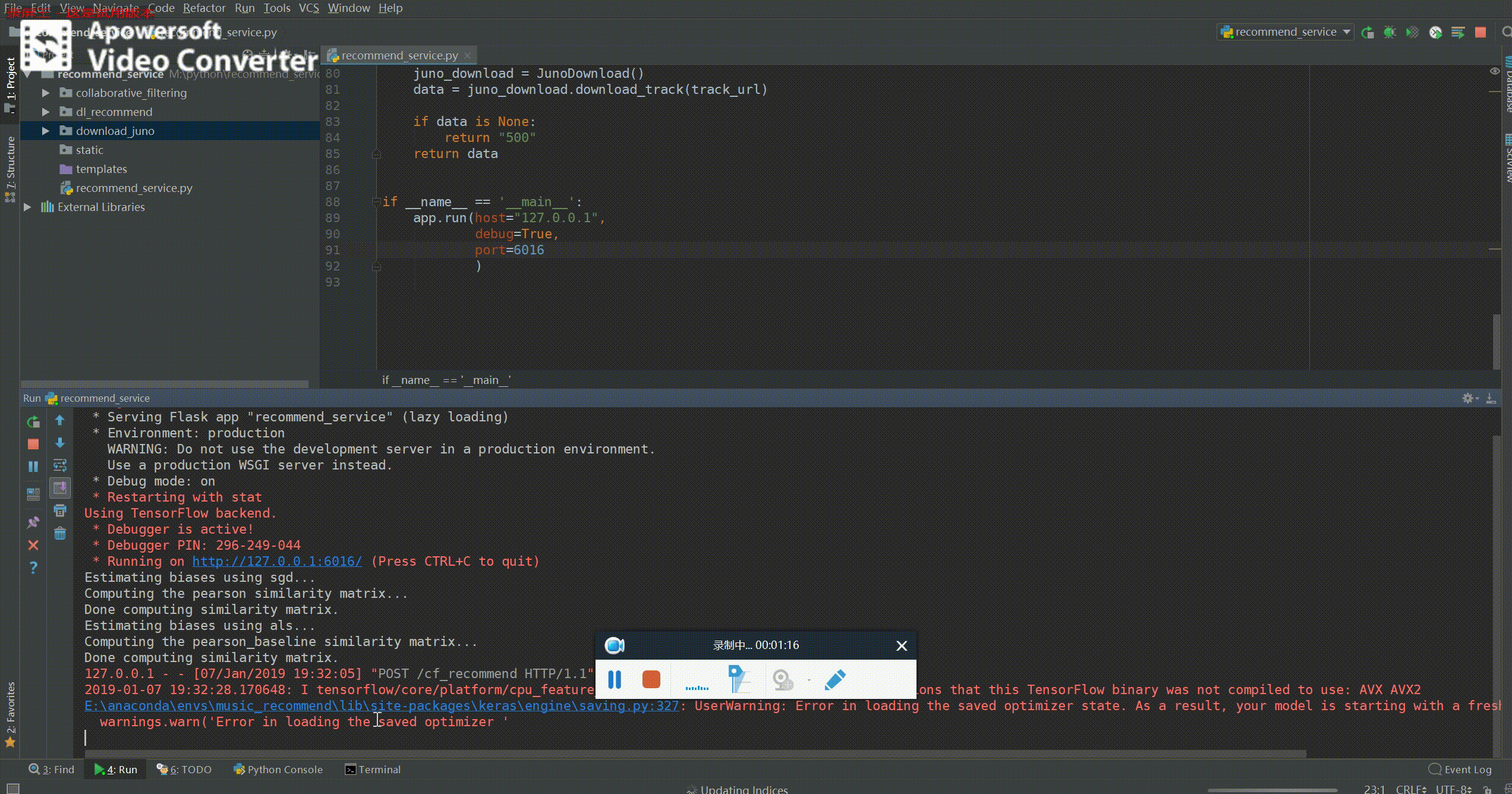Pin the Run tab with the pushpin icon
Image resolution: width=1512 pixels, height=794 pixels.
click(x=33, y=522)
